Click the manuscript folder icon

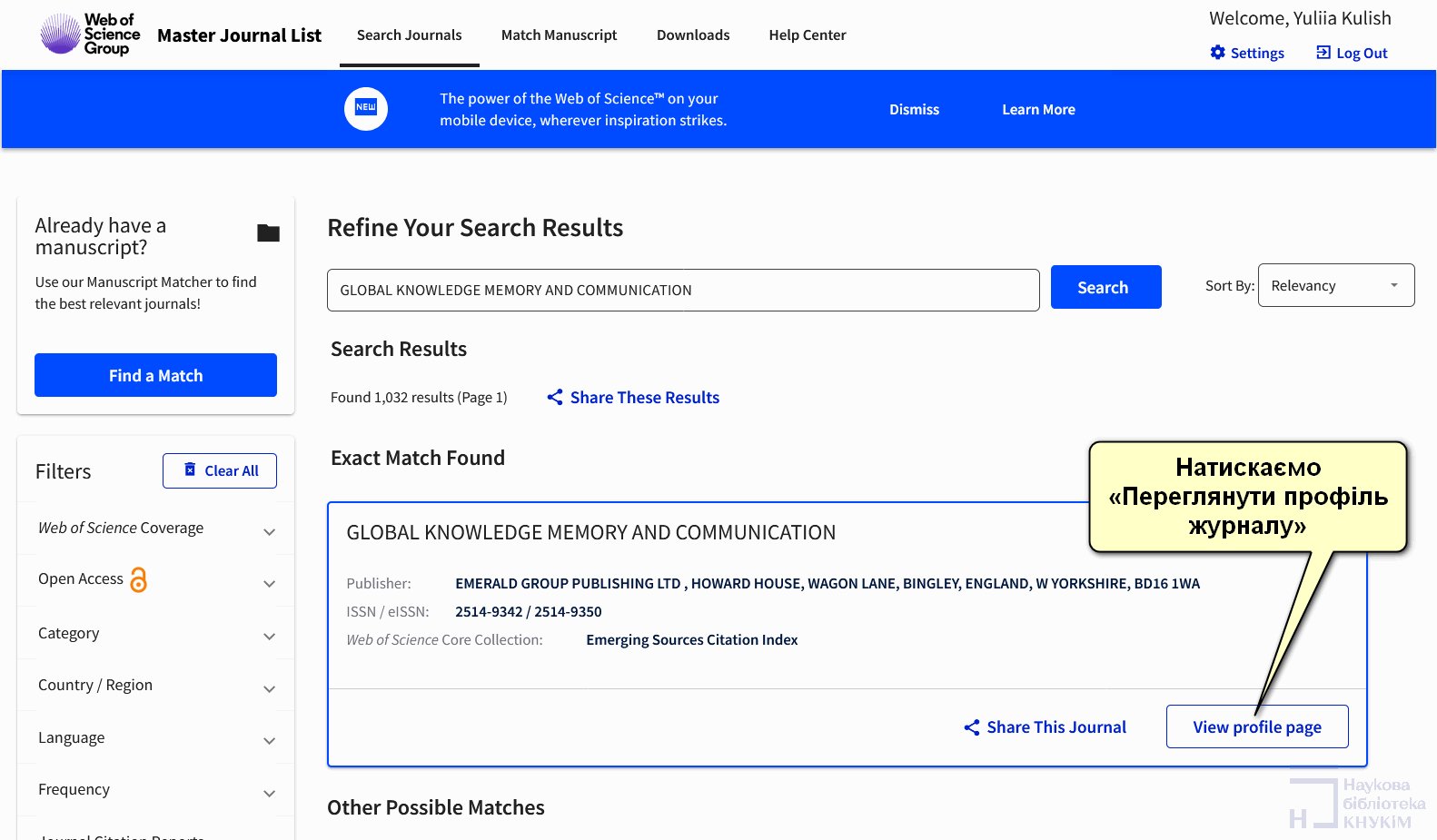click(268, 233)
